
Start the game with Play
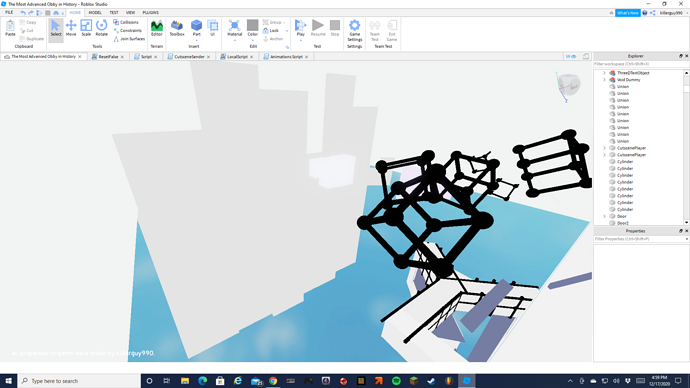click(x=301, y=27)
